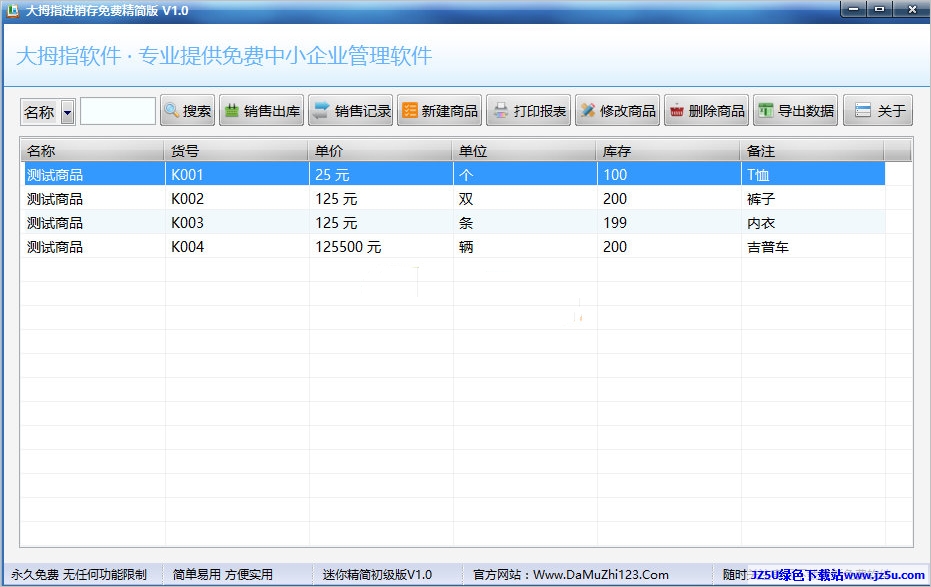Edit product via 修改商品 button
The image size is (931, 587).
click(618, 110)
